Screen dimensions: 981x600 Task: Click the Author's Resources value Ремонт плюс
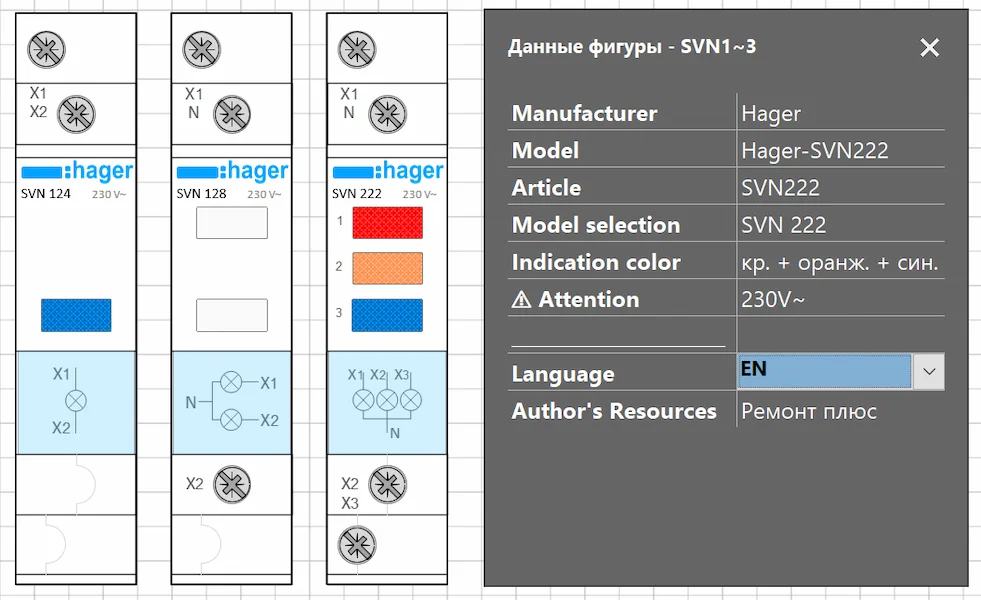[x=809, y=412]
